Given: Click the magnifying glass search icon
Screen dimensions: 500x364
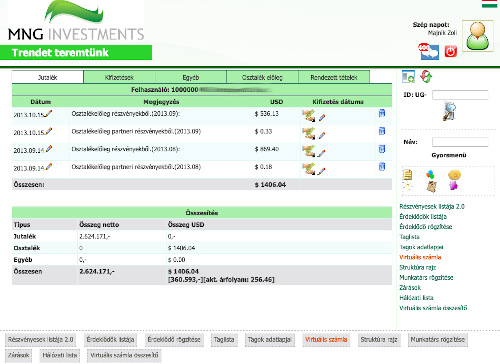Looking at the screenshot, I should [449, 111].
